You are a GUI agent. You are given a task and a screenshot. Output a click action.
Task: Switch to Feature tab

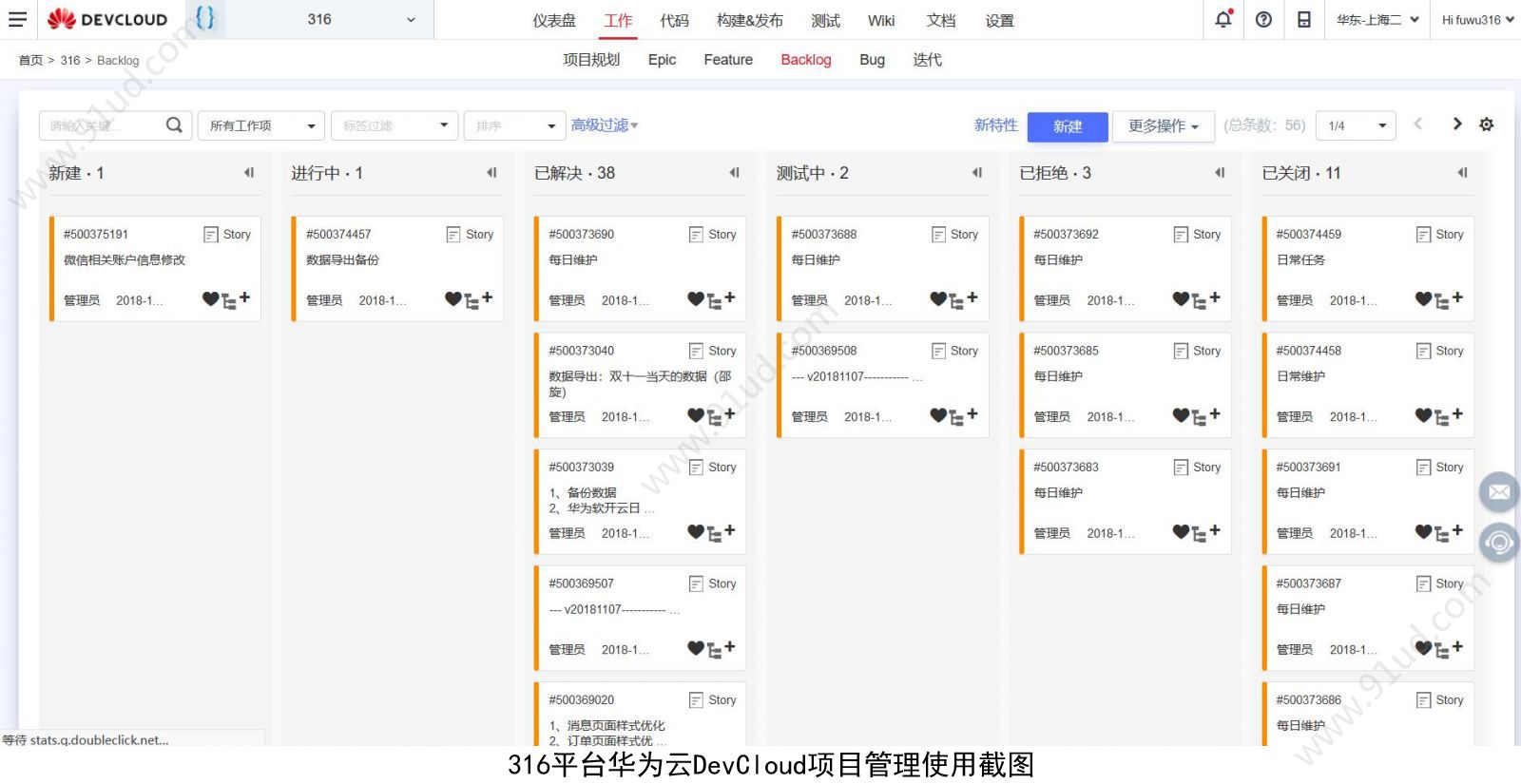pyautogui.click(x=728, y=60)
